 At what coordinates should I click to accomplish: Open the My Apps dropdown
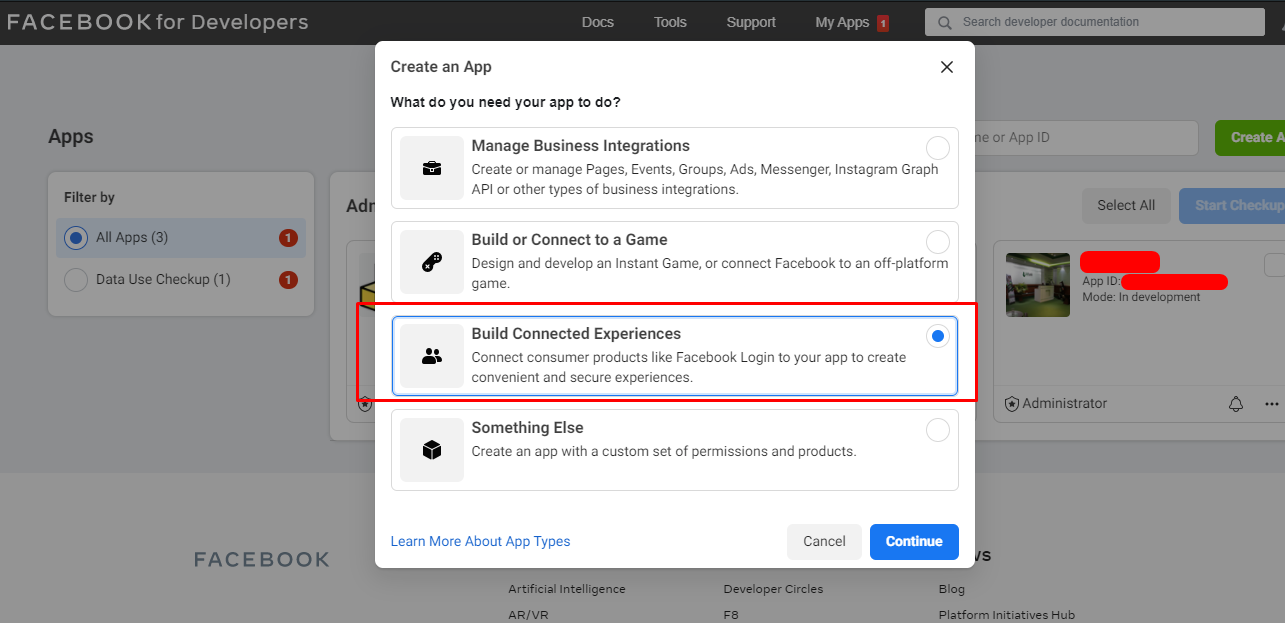[x=843, y=22]
